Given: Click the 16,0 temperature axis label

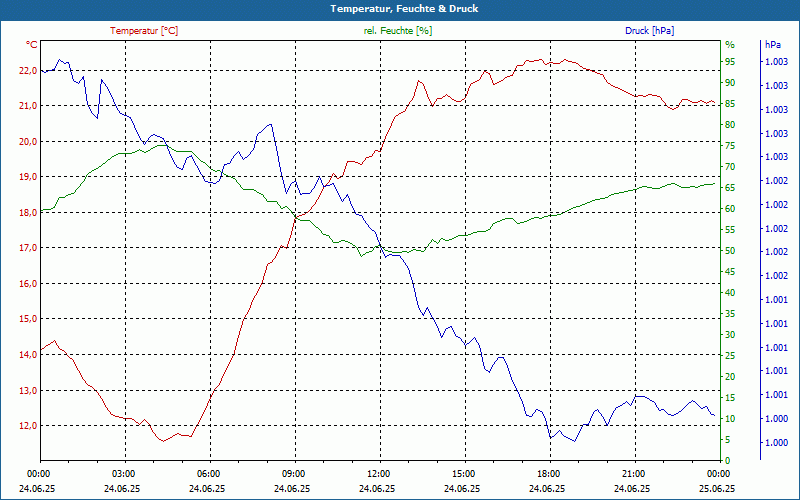Looking at the screenshot, I should (x=28, y=284).
